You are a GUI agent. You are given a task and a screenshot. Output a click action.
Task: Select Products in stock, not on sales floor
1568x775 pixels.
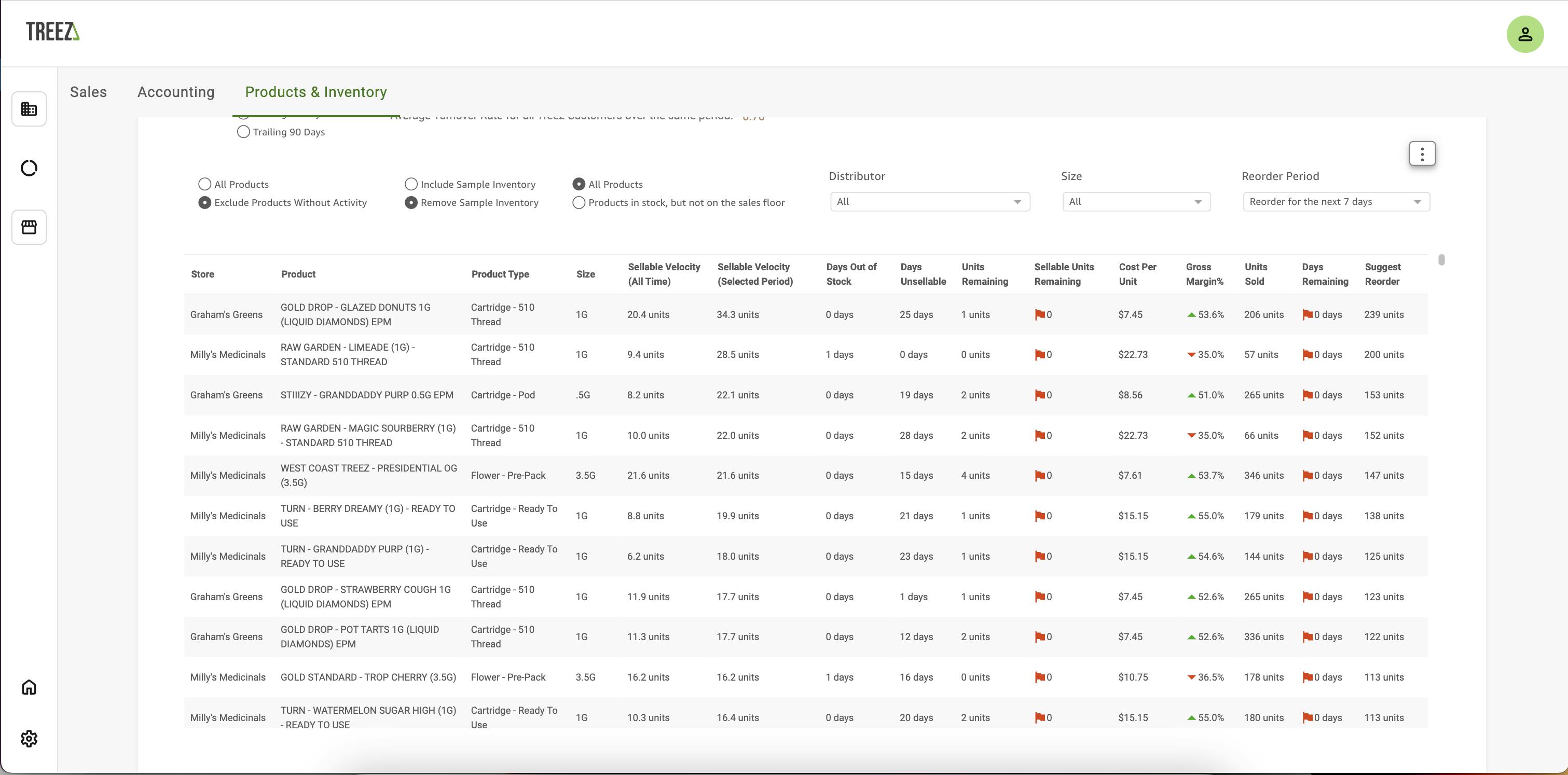[x=579, y=203]
